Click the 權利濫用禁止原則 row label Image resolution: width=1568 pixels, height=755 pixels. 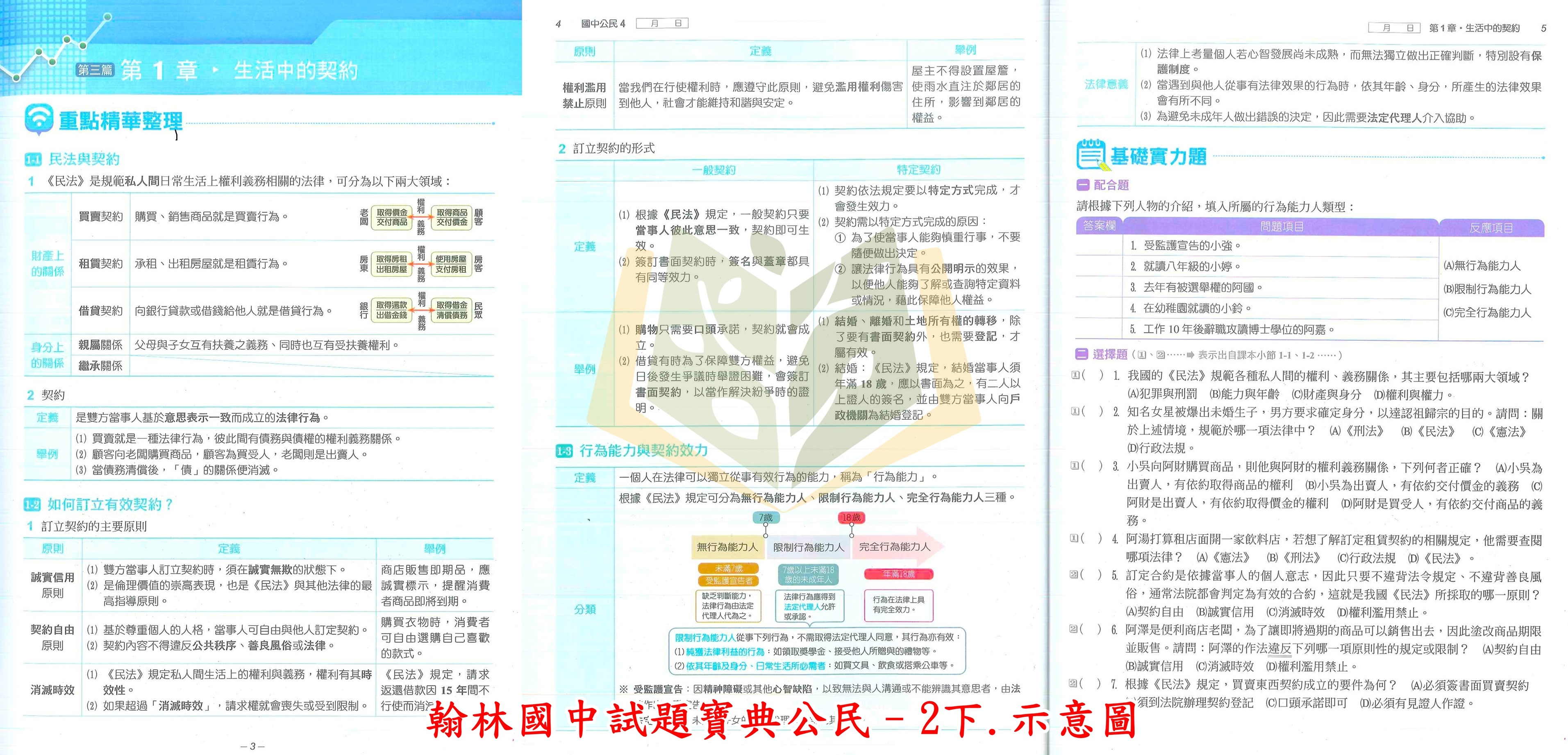click(584, 95)
